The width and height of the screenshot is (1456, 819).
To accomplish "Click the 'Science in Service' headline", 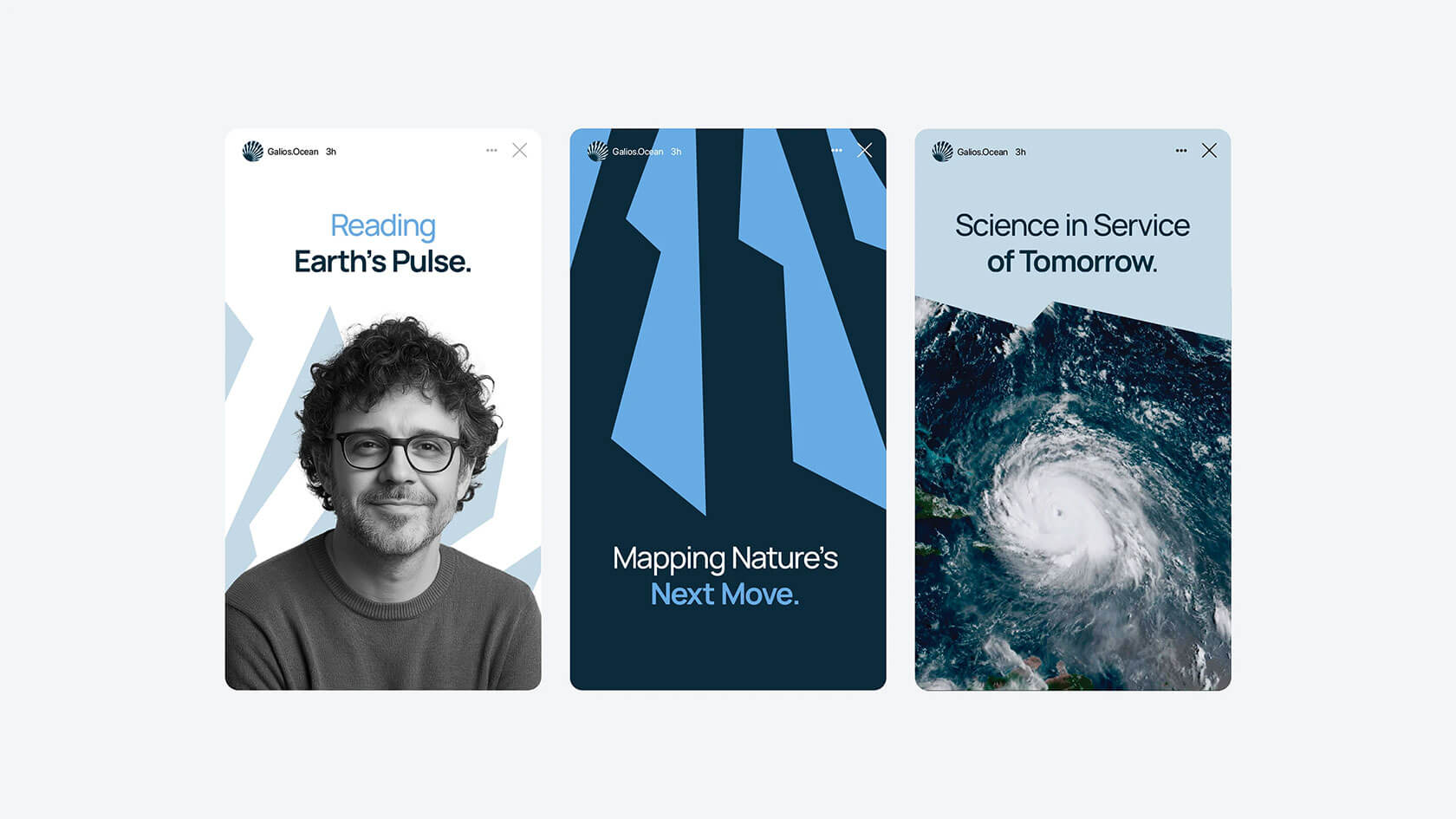I will (1072, 225).
